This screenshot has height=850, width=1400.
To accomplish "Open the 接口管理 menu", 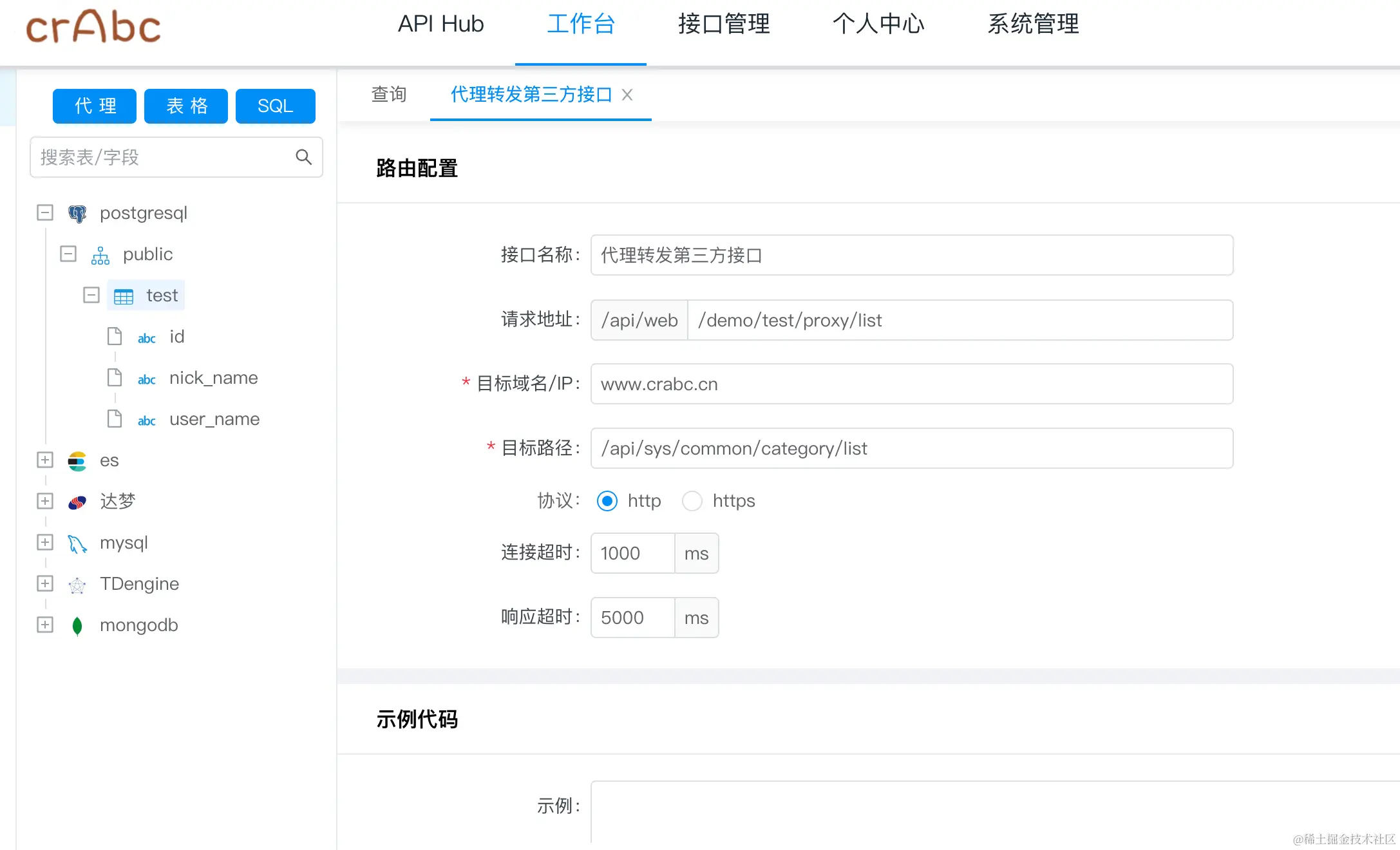I will coord(724,24).
